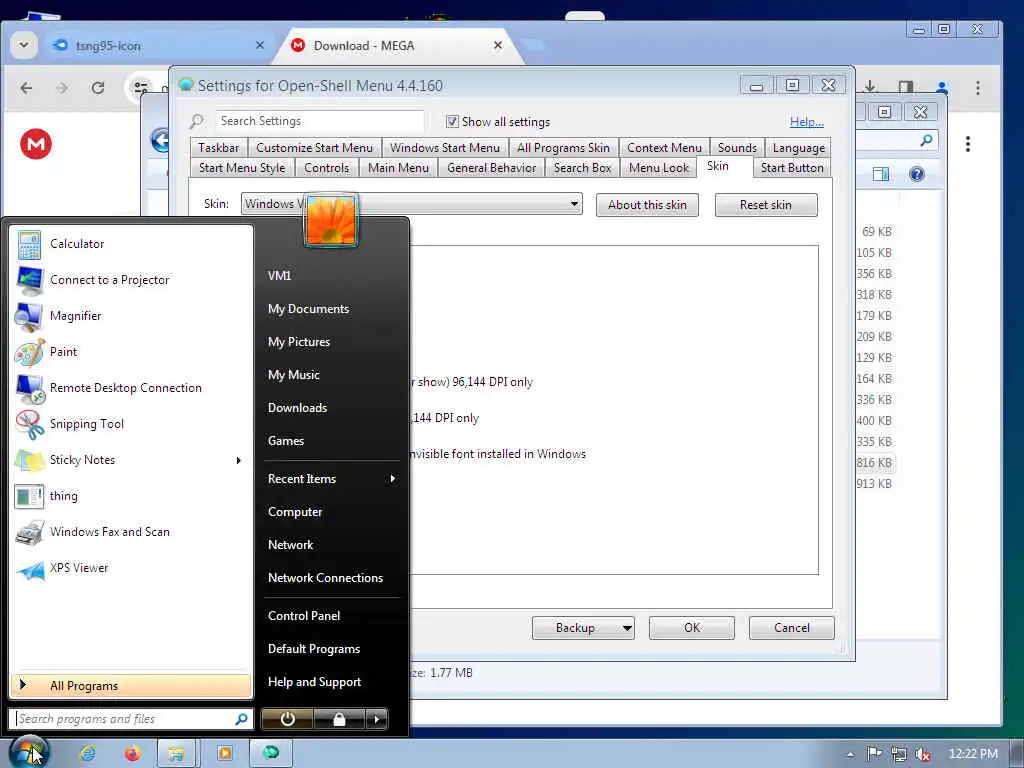Cancel the Open-Shell settings dialog
1024x768 pixels.
coord(792,628)
